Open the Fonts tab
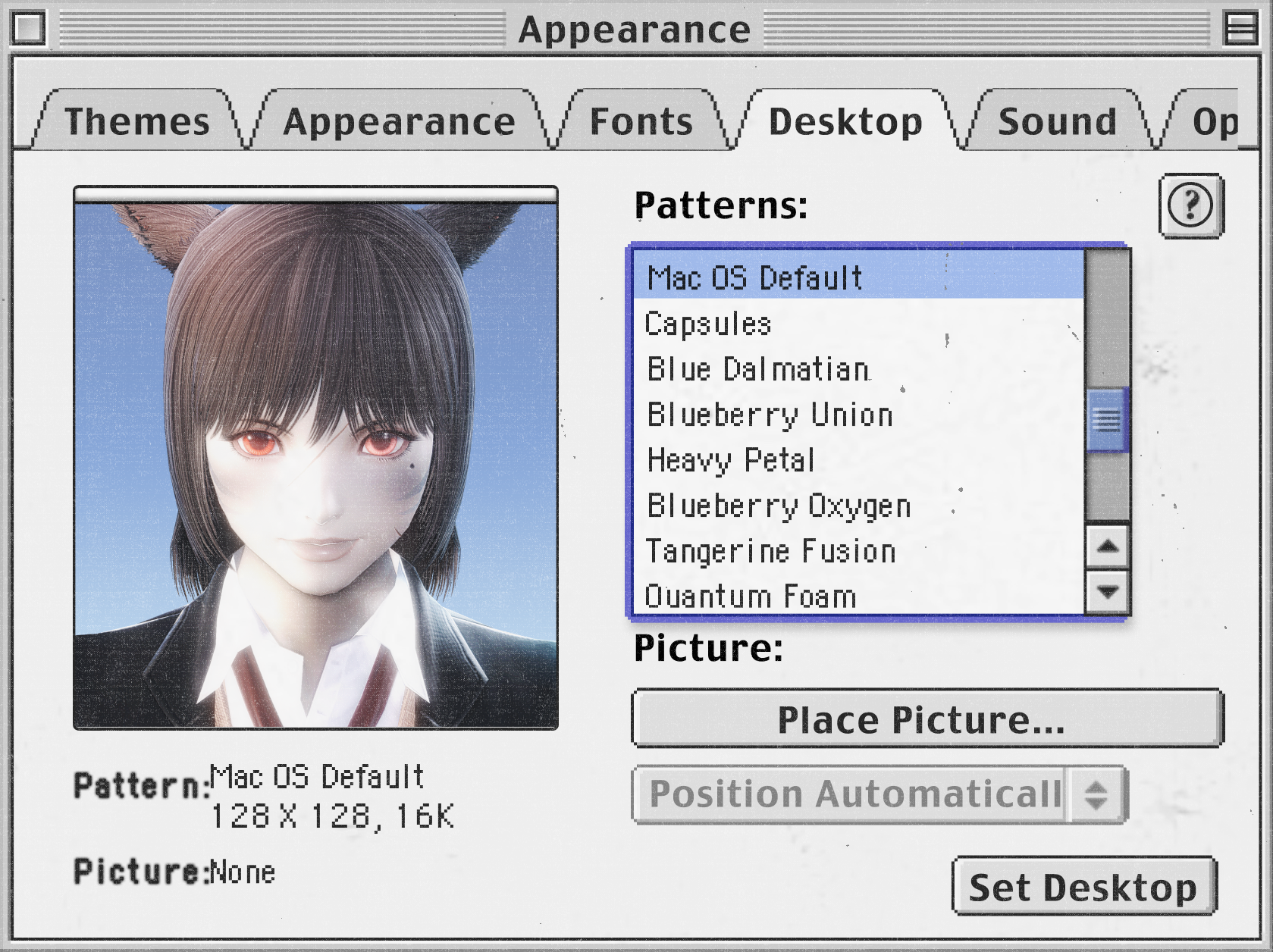This screenshot has width=1273, height=952. (x=641, y=121)
